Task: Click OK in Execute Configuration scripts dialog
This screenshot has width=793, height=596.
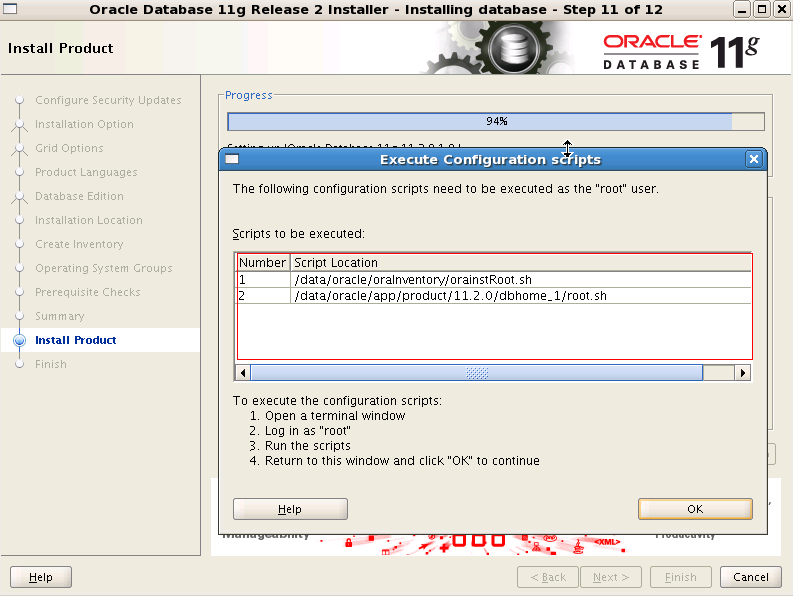Action: (x=695, y=509)
